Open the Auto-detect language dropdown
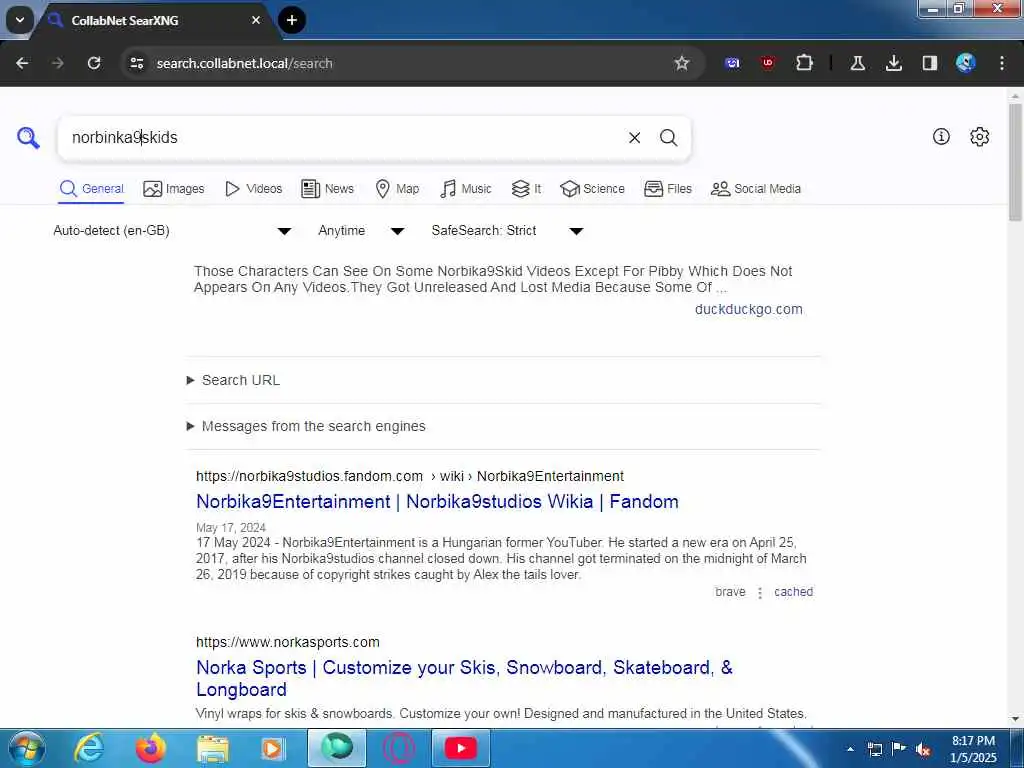This screenshot has width=1024, height=768. point(172,231)
